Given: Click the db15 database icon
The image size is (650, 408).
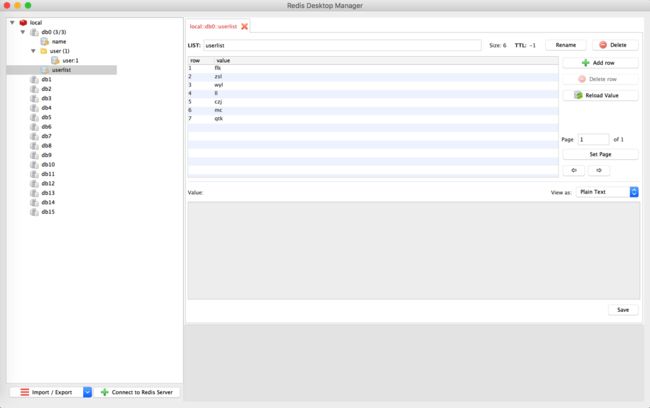Looking at the screenshot, I should coord(34,212).
